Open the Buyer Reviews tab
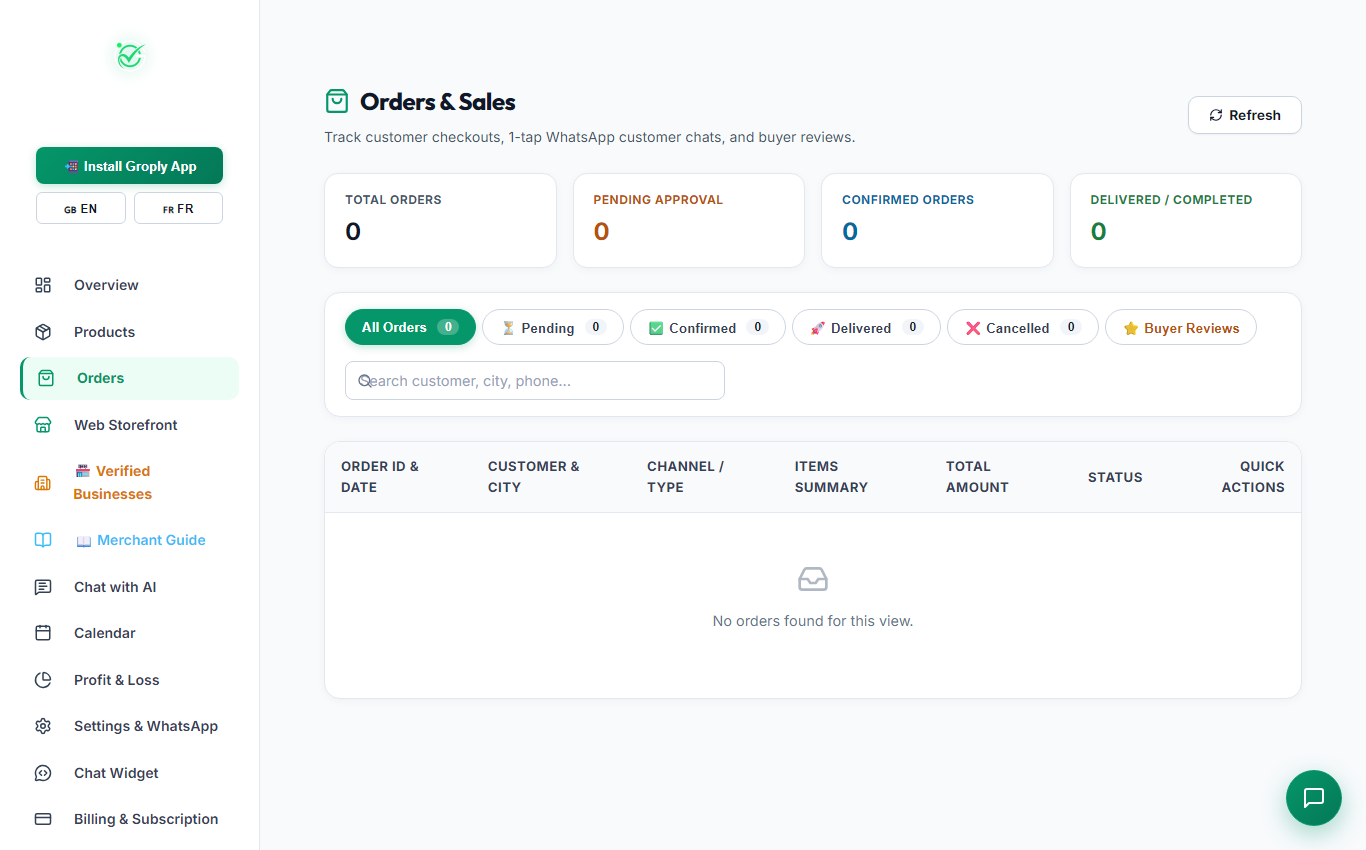This screenshot has width=1366, height=850. [1181, 327]
